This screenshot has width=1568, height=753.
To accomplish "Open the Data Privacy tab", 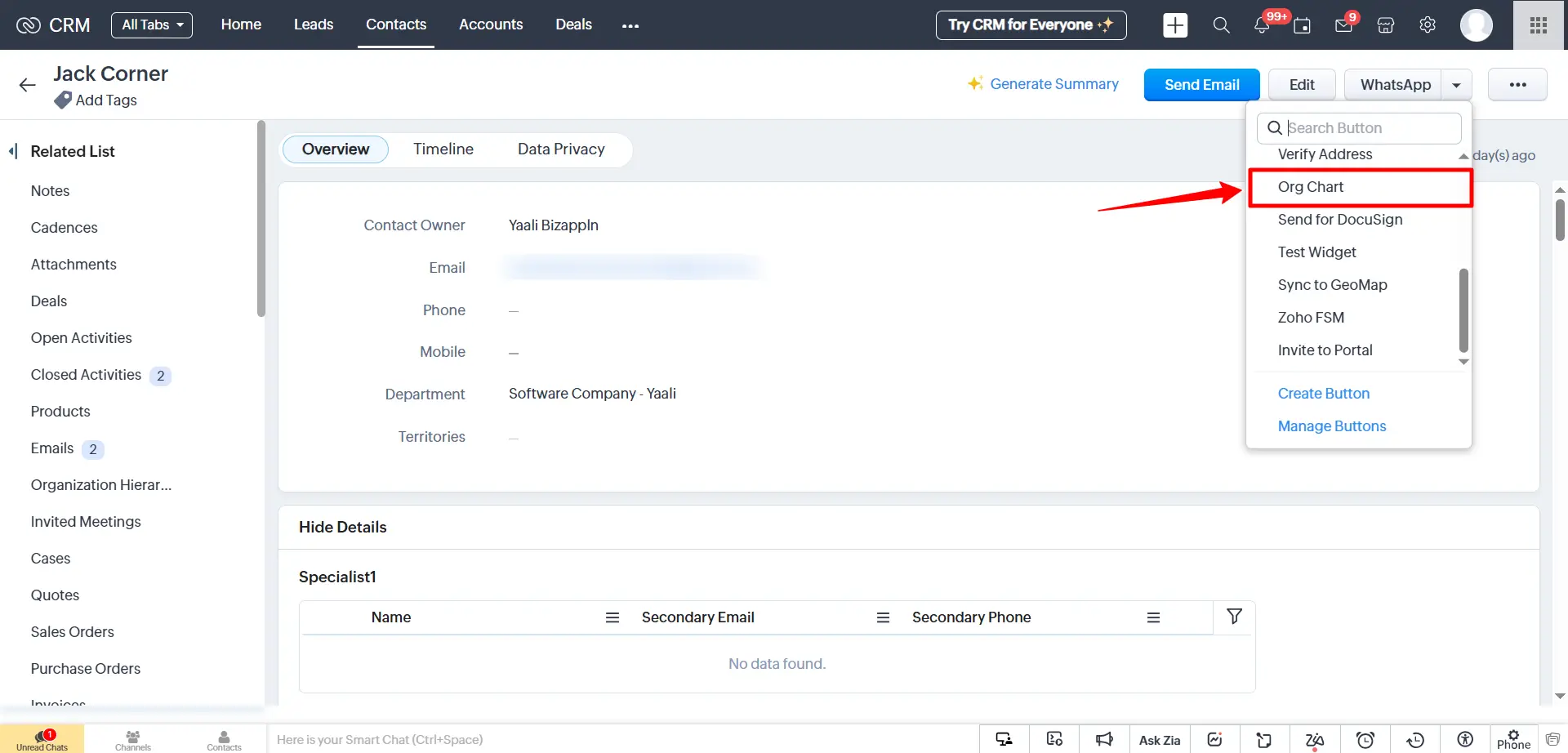I will pos(561,149).
